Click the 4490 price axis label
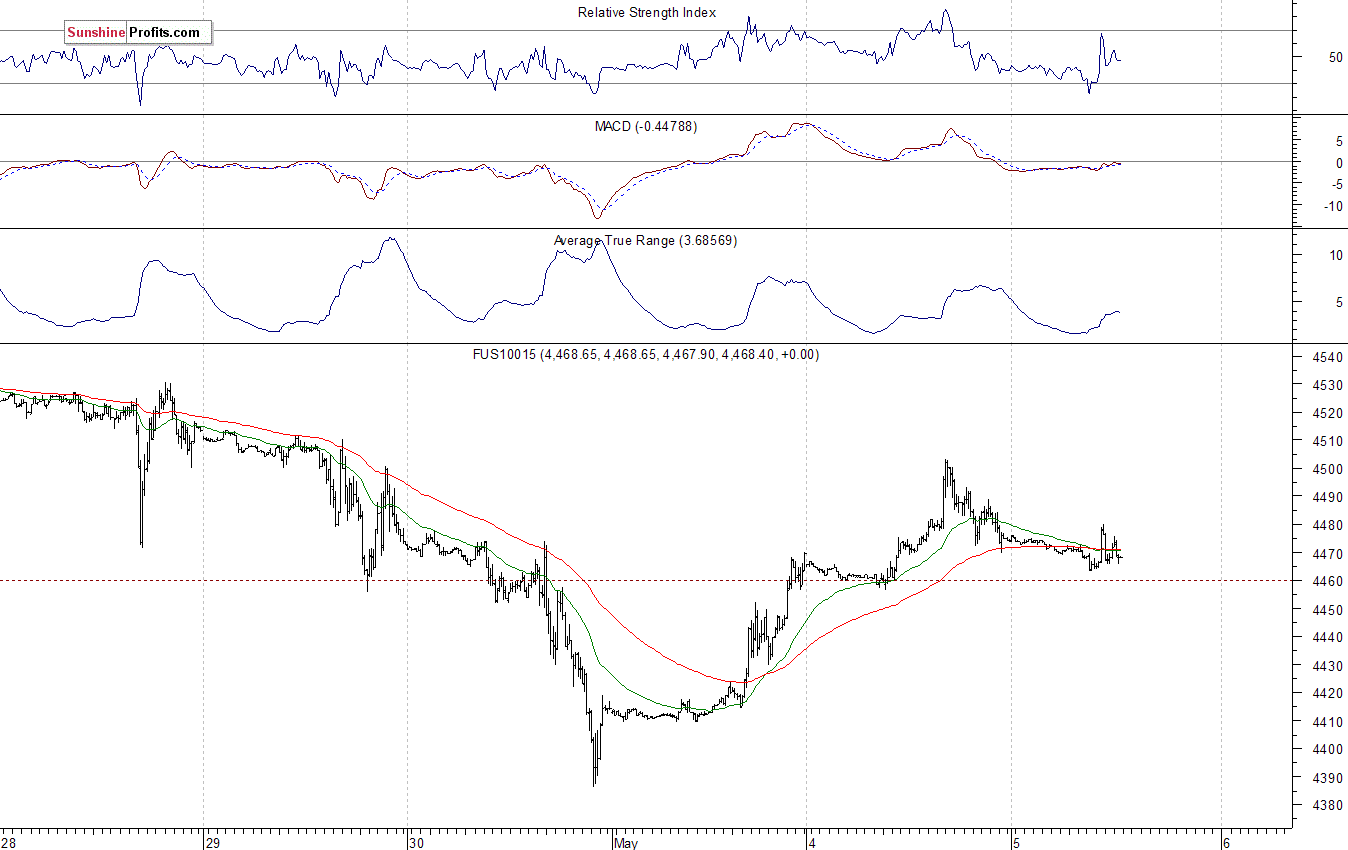 (1329, 497)
